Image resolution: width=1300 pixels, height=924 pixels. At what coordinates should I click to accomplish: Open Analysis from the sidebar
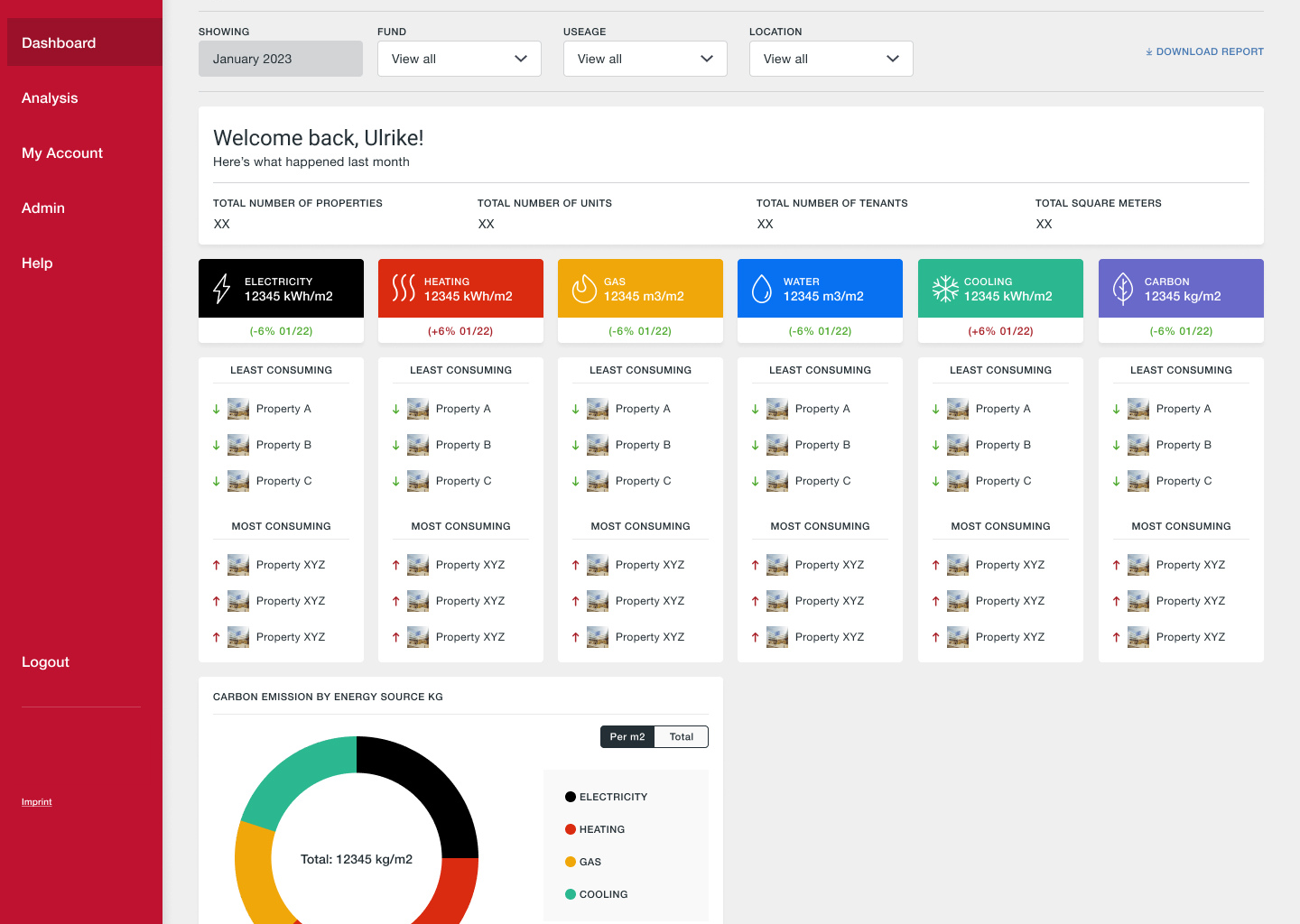(50, 97)
